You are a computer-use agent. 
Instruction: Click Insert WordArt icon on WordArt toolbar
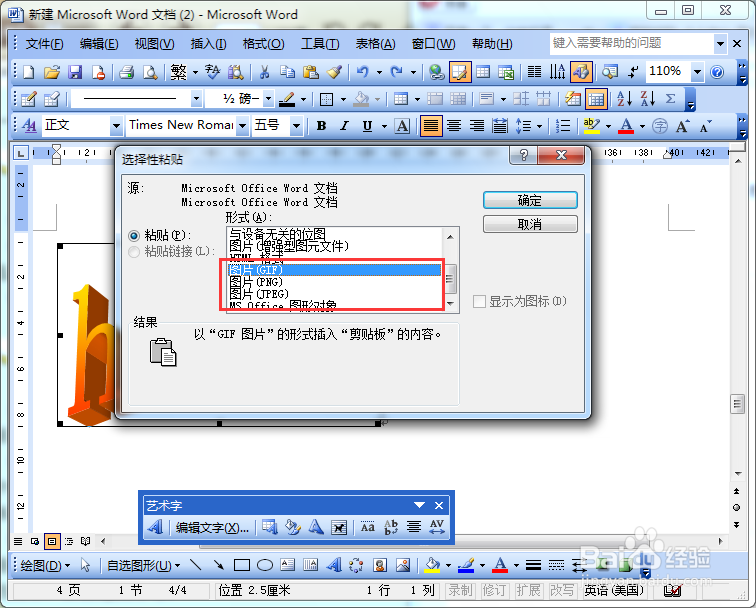coord(155,527)
